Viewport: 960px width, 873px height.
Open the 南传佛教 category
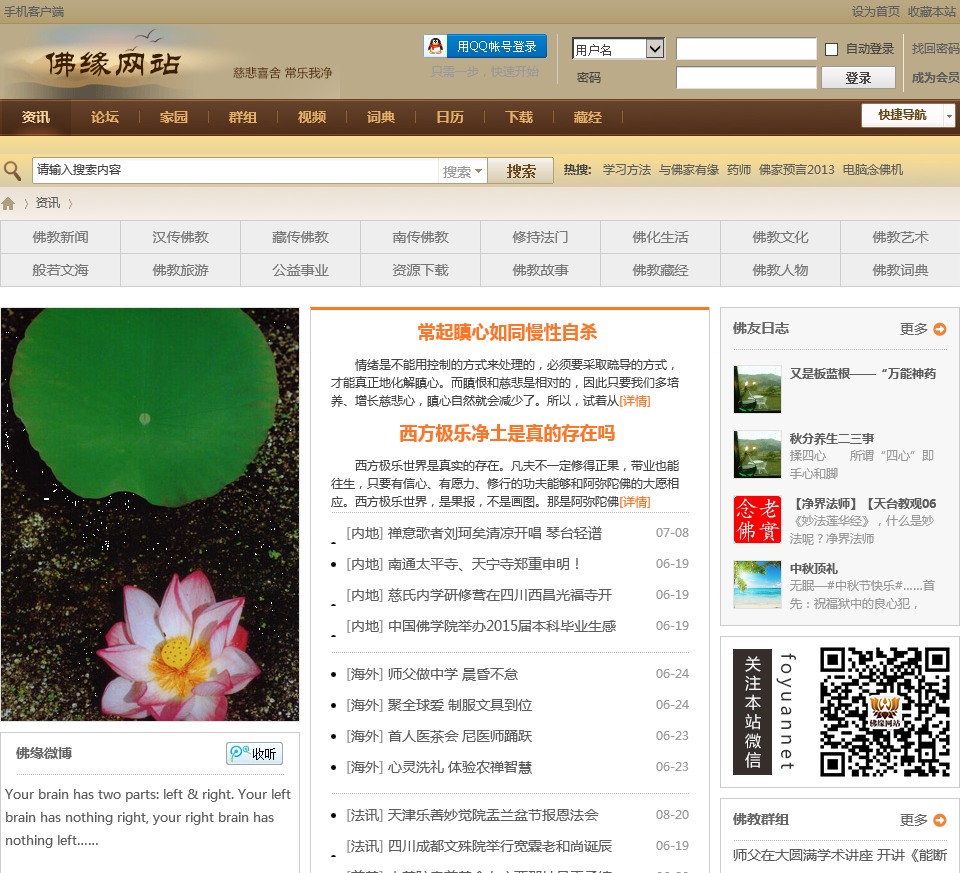[x=421, y=237]
